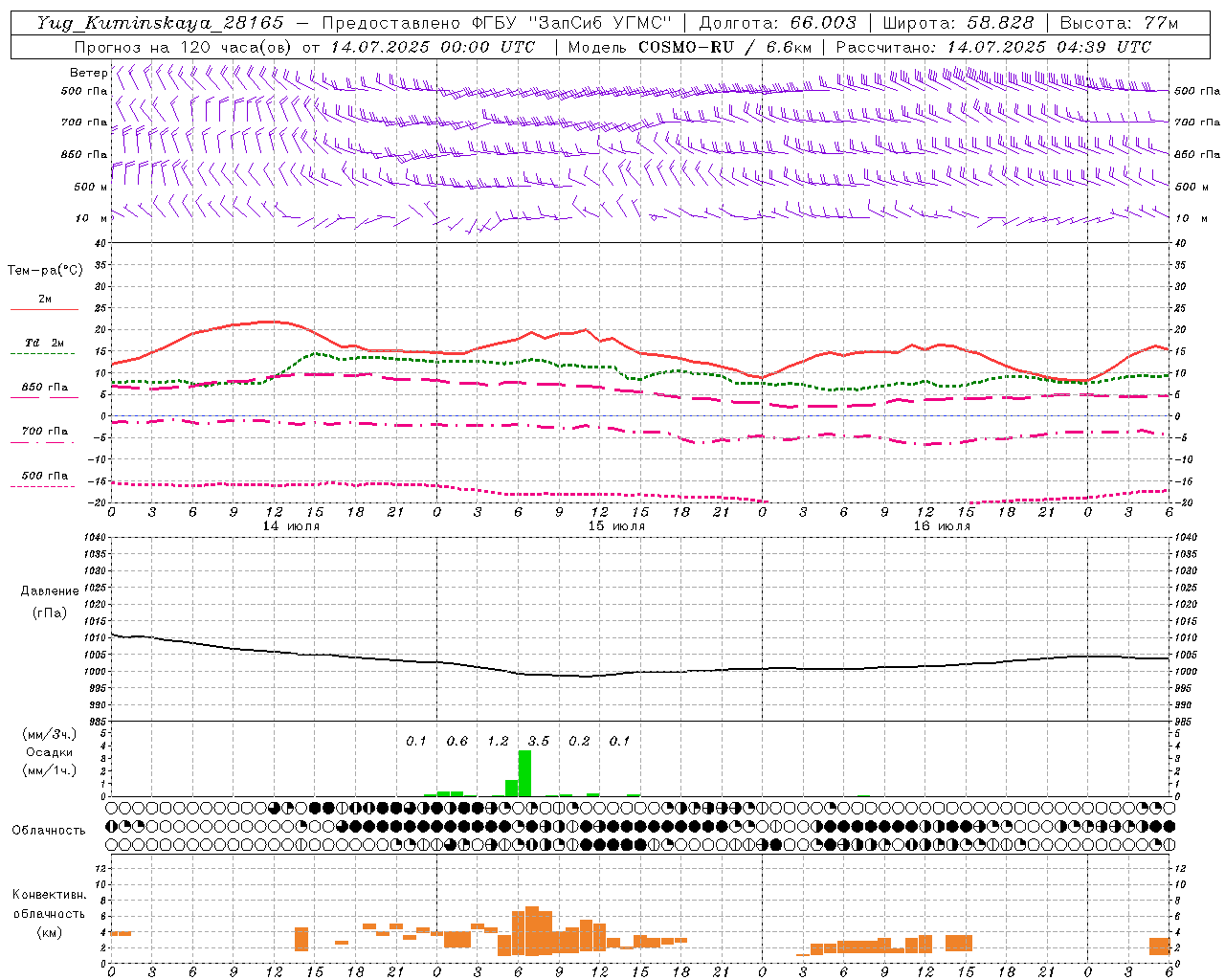Click the Облачность cloud cover label
This screenshot has width=1225, height=980.
tap(49, 830)
